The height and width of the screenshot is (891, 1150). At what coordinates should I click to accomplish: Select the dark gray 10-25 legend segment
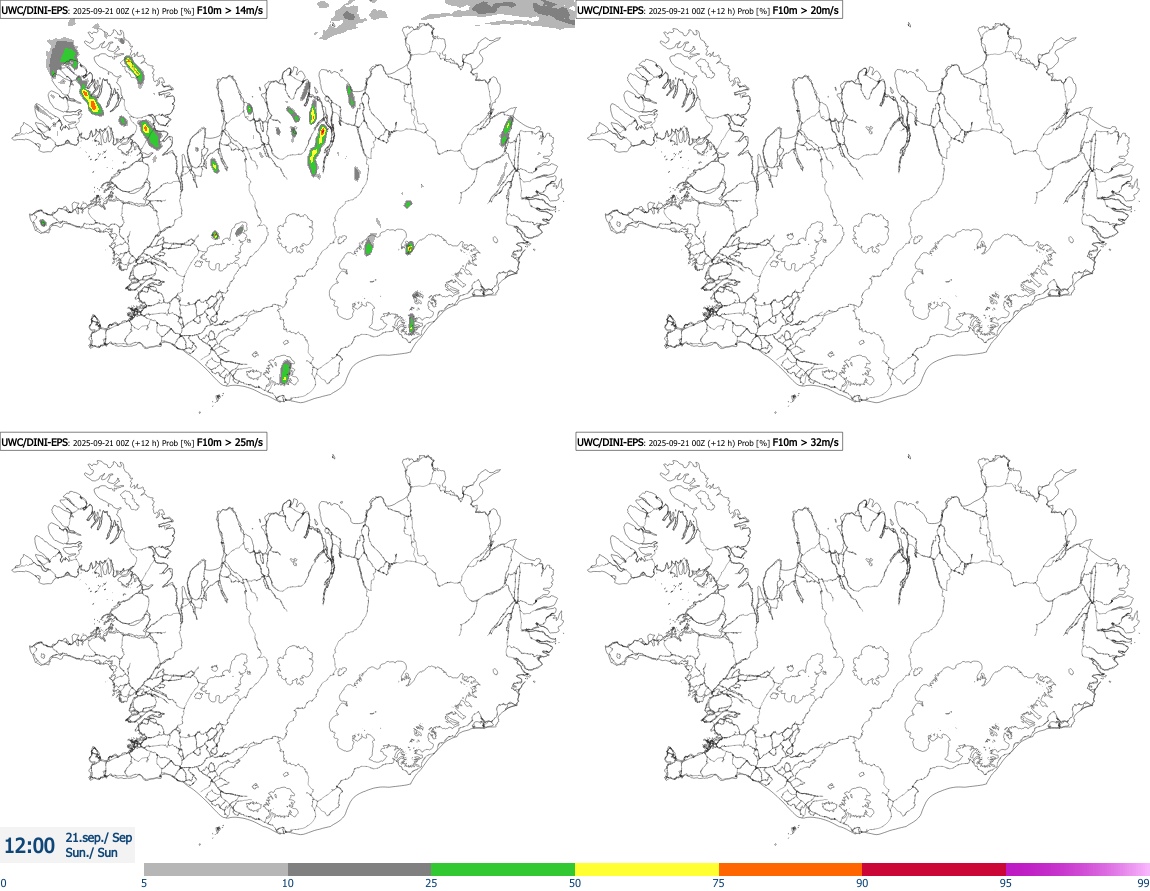point(359,870)
